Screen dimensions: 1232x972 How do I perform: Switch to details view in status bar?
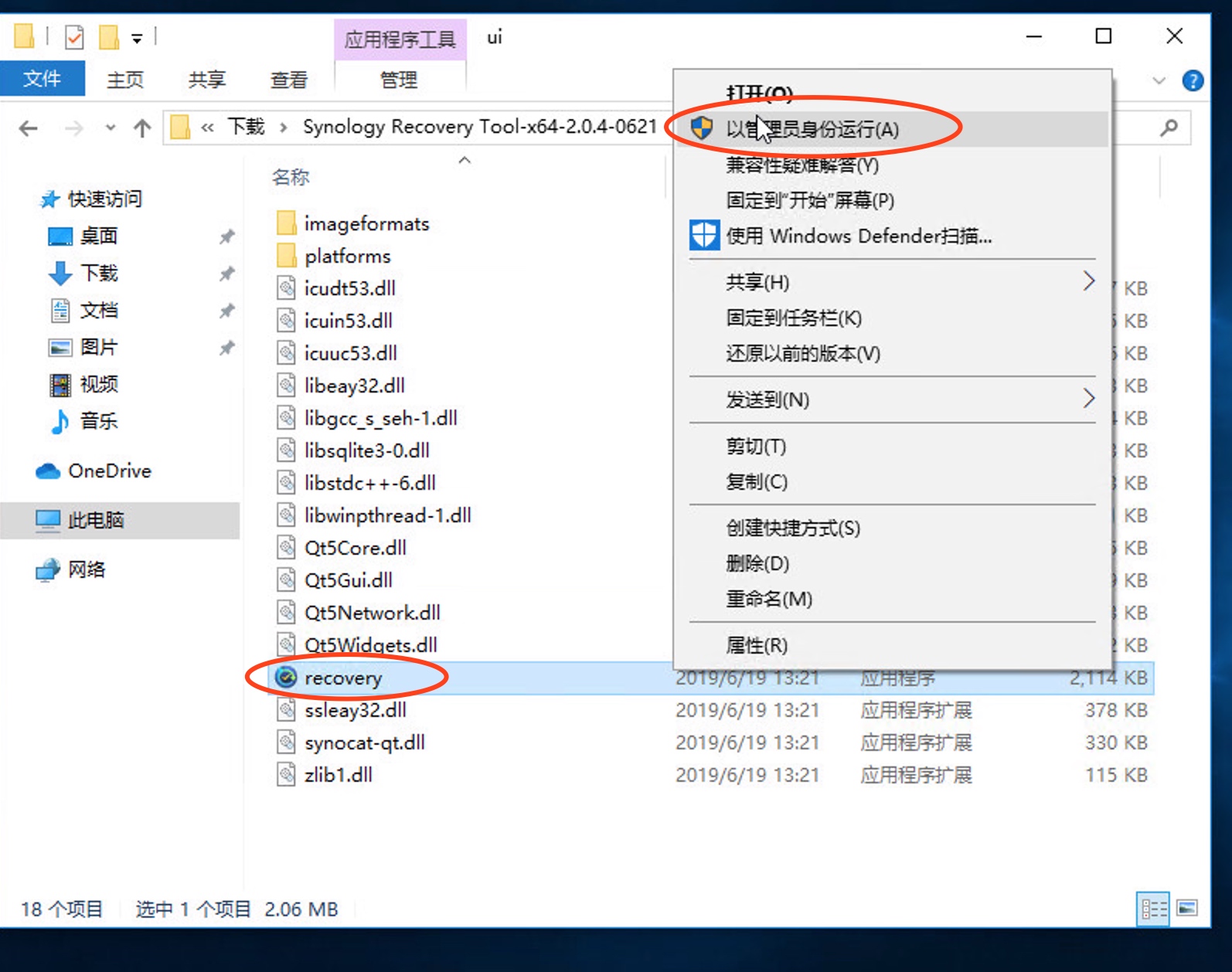point(1154,909)
